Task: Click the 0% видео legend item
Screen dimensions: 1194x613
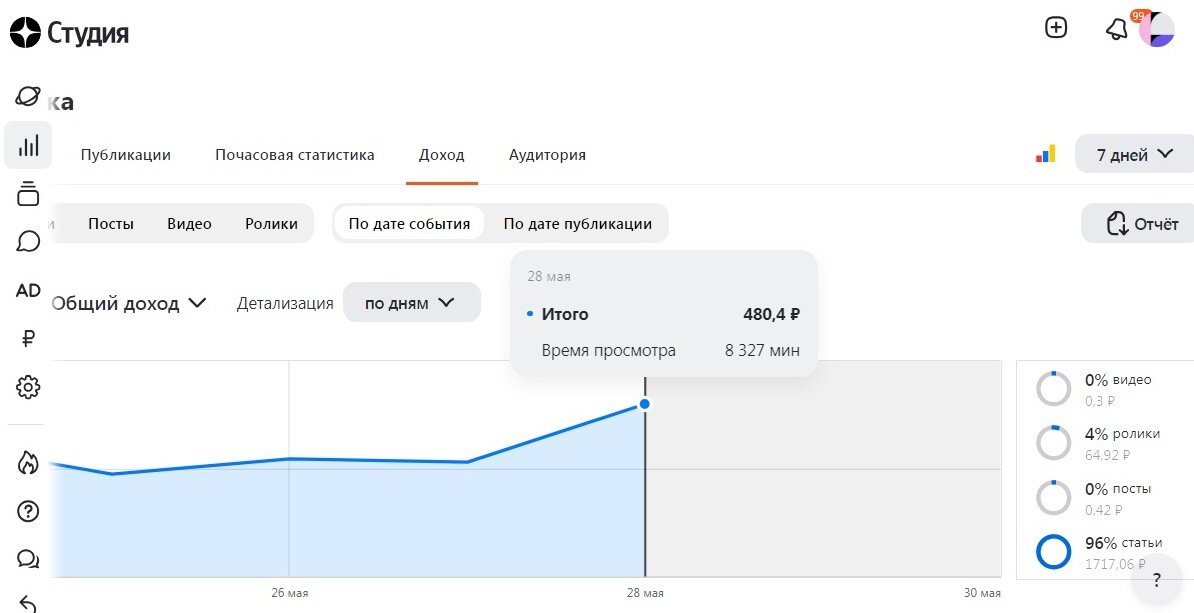Action: (x=1095, y=388)
